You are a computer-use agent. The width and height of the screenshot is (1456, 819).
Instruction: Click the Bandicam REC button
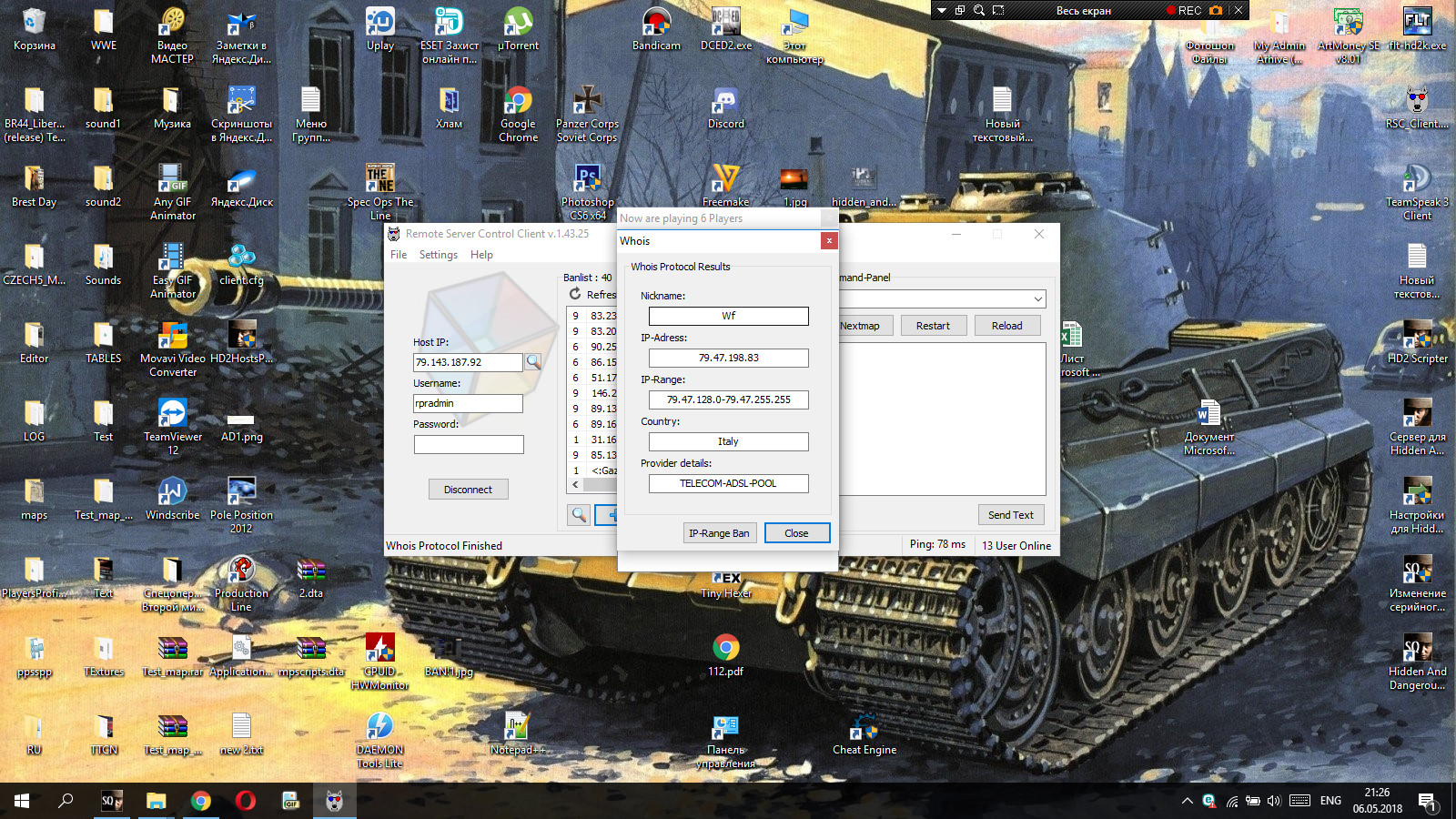pyautogui.click(x=1184, y=10)
